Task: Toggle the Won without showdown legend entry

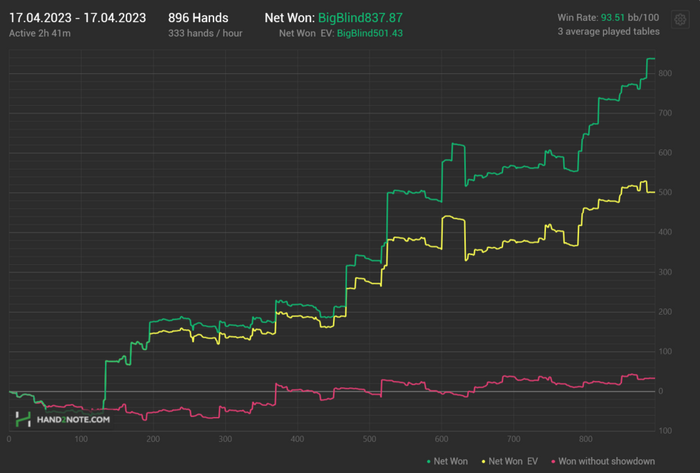Action: click(603, 461)
